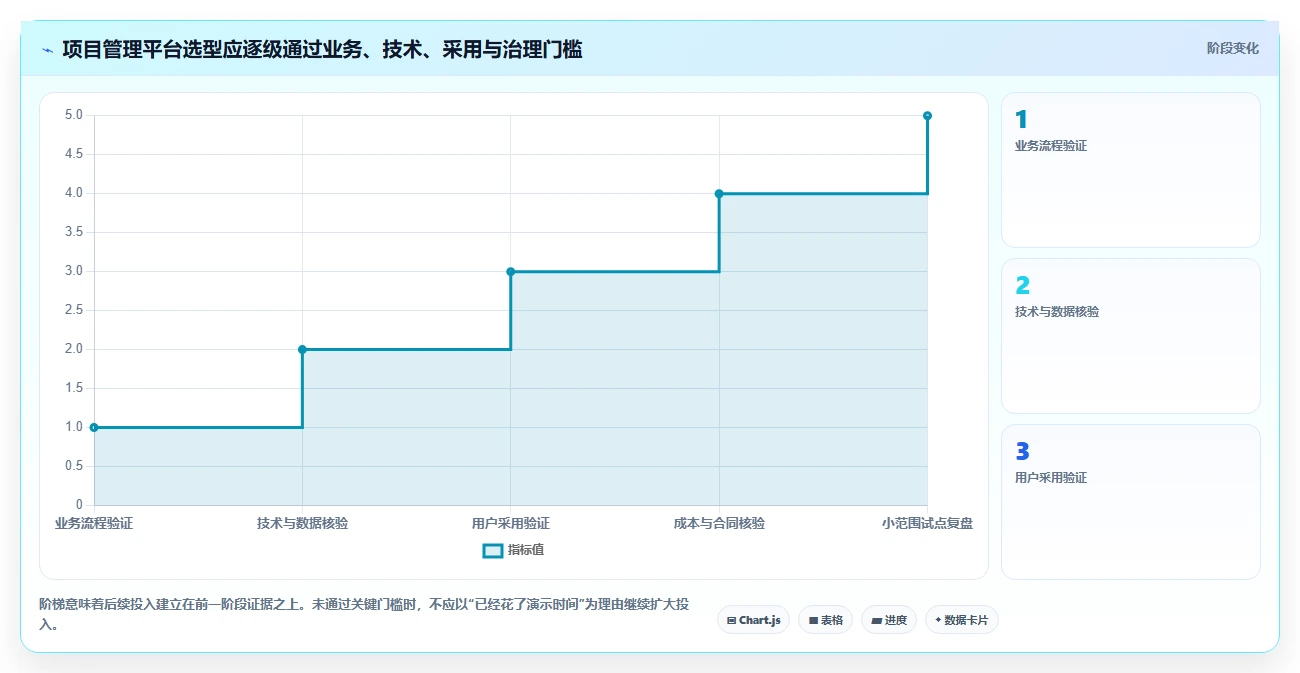Click y-axis value 3.5
The height and width of the screenshot is (673, 1300).
pos(74,232)
